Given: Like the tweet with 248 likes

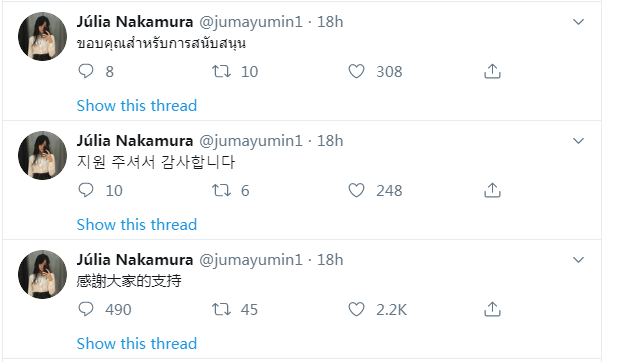Looking at the screenshot, I should point(356,190).
